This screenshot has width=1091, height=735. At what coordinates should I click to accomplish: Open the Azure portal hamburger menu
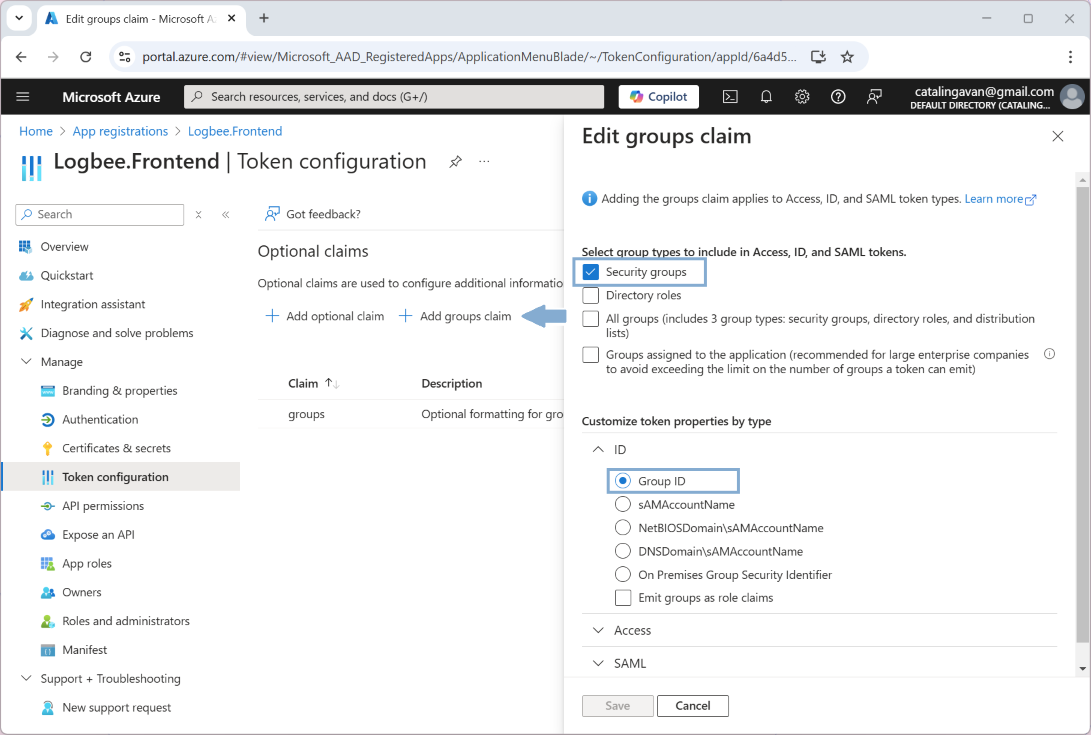tap(23, 97)
